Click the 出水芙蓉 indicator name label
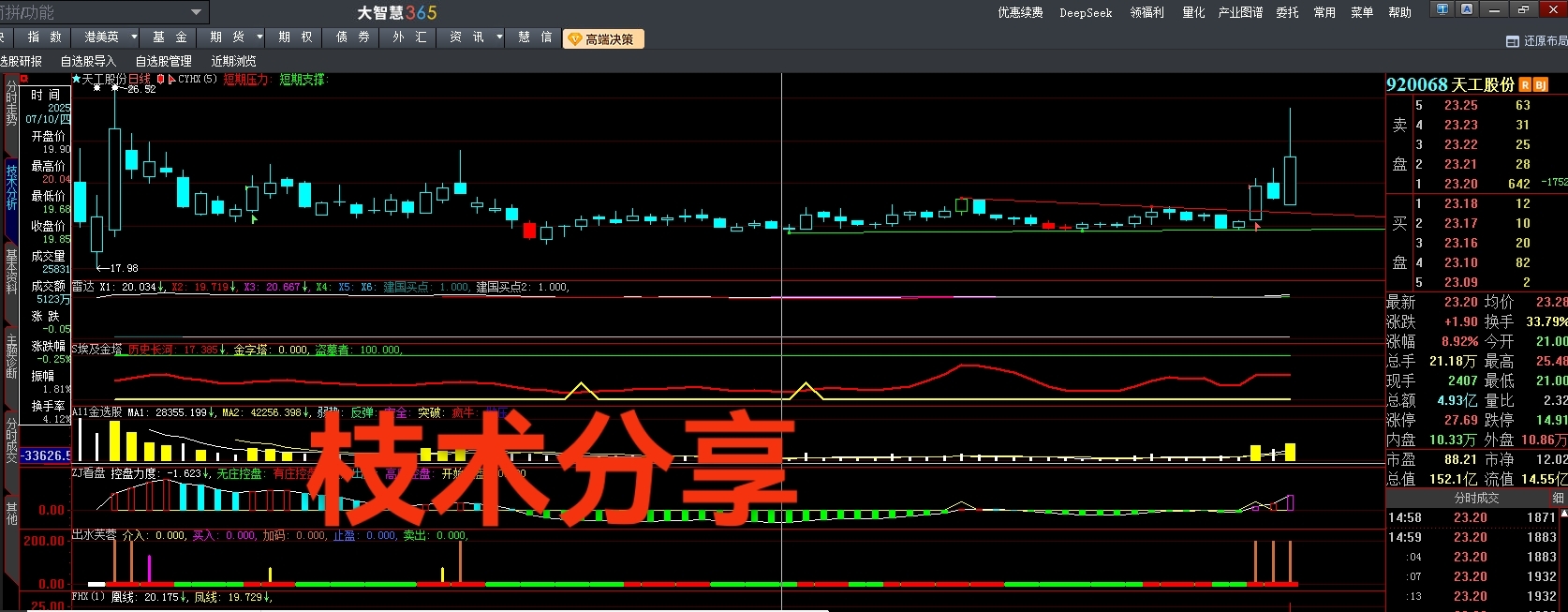 (x=94, y=536)
